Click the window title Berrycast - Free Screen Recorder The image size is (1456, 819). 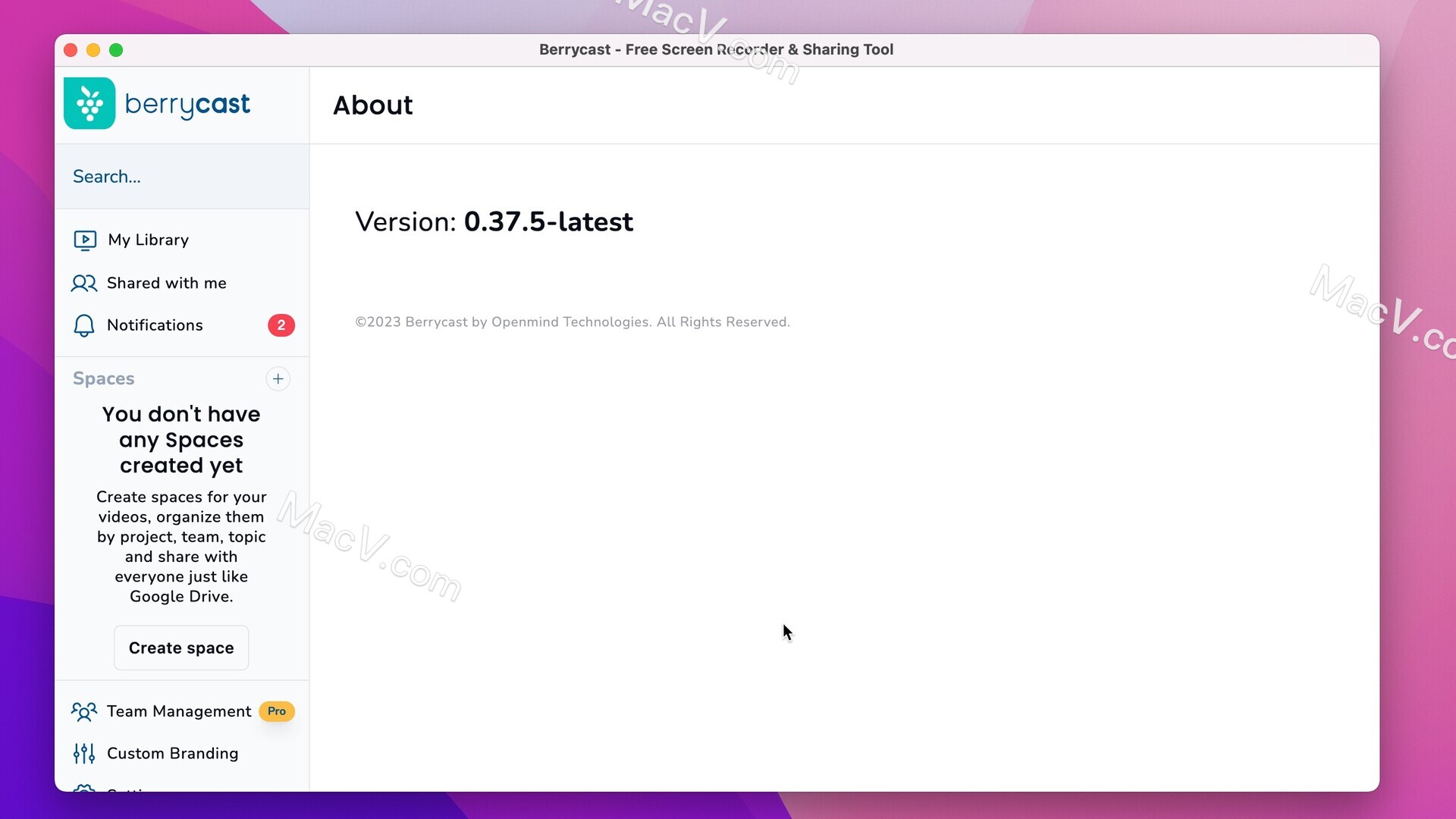(x=717, y=50)
